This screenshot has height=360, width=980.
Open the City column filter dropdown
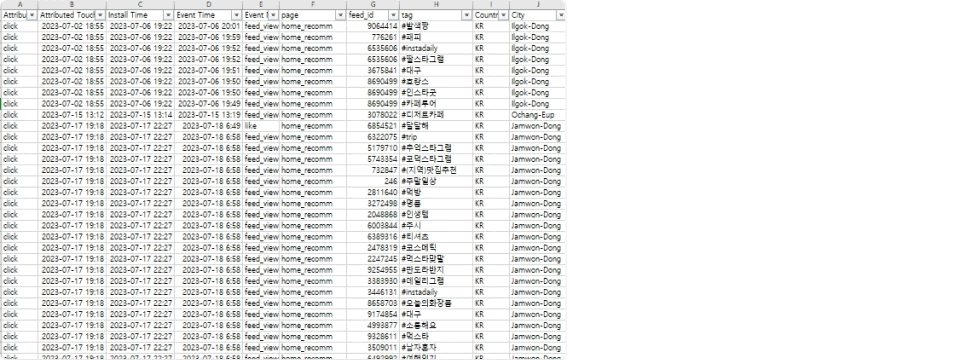[x=560, y=14]
